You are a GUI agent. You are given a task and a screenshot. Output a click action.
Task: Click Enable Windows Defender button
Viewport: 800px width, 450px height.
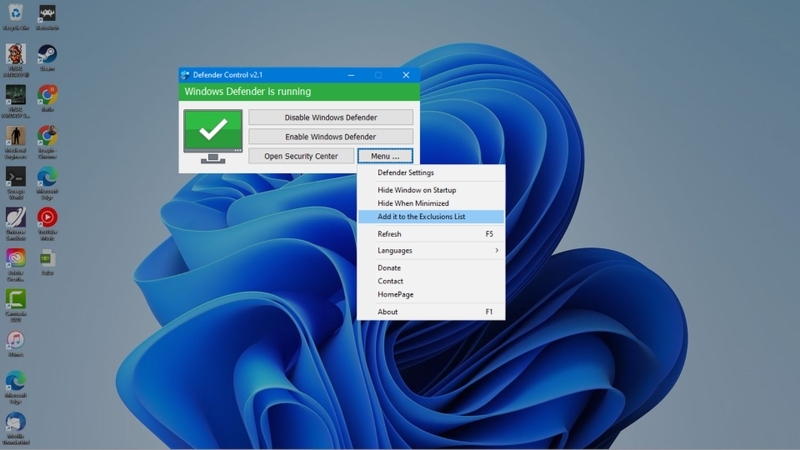(x=331, y=137)
